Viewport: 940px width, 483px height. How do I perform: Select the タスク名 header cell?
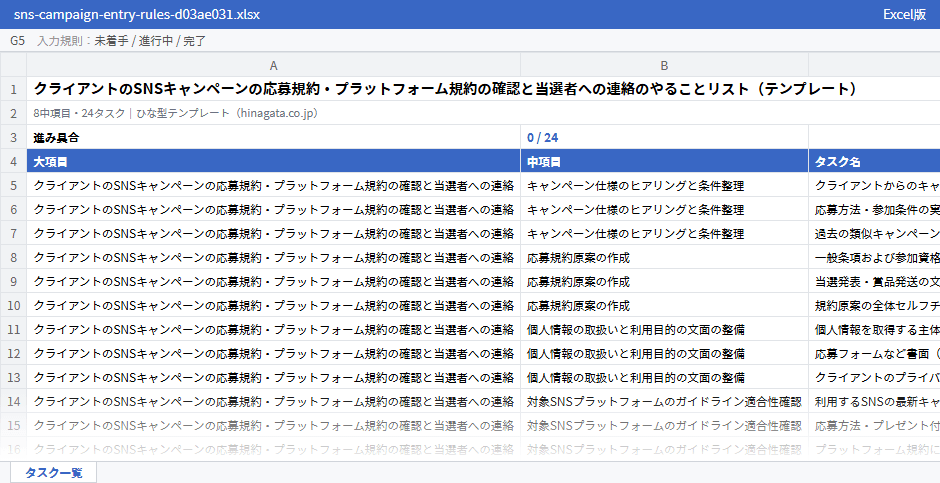(x=874, y=161)
